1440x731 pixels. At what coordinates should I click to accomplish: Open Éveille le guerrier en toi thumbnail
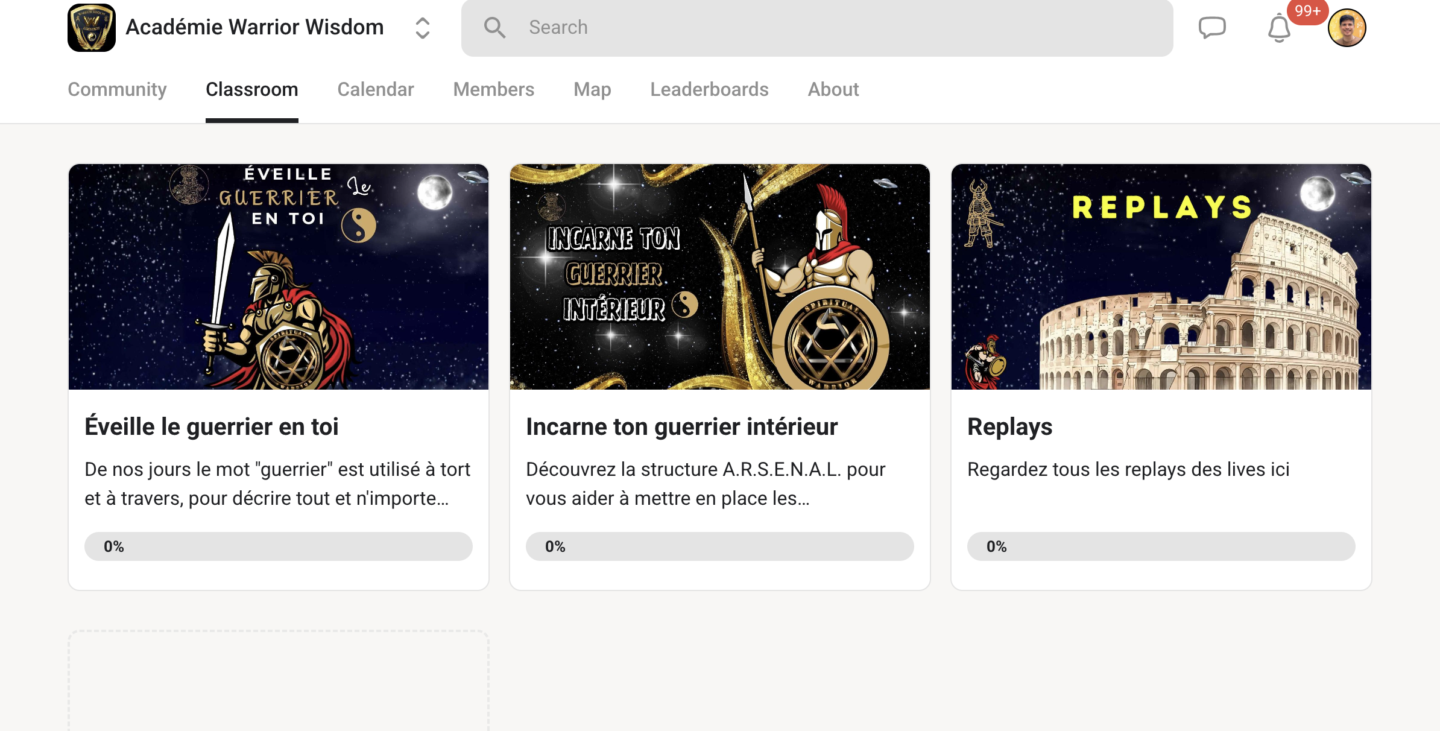[278, 277]
